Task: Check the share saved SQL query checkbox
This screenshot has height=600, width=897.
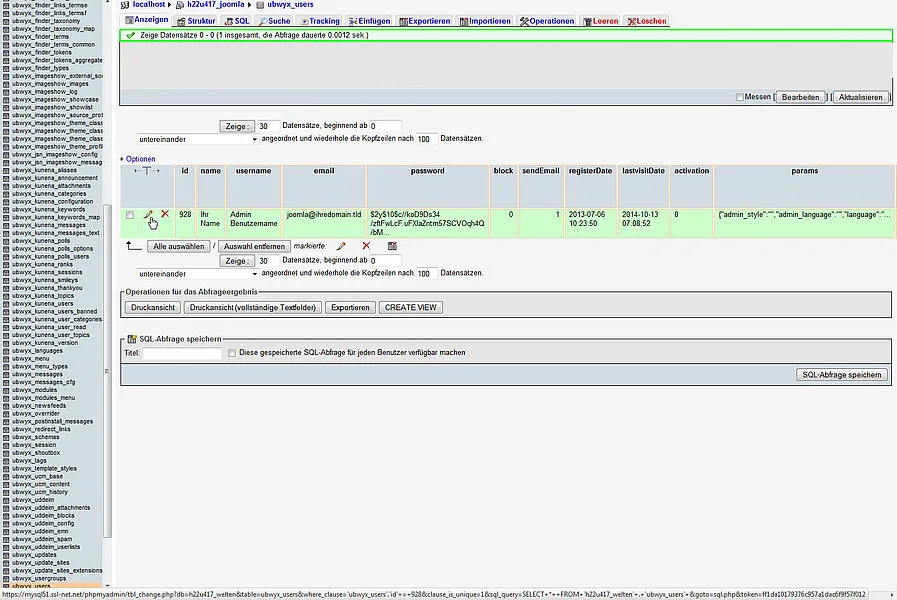Action: click(x=232, y=353)
